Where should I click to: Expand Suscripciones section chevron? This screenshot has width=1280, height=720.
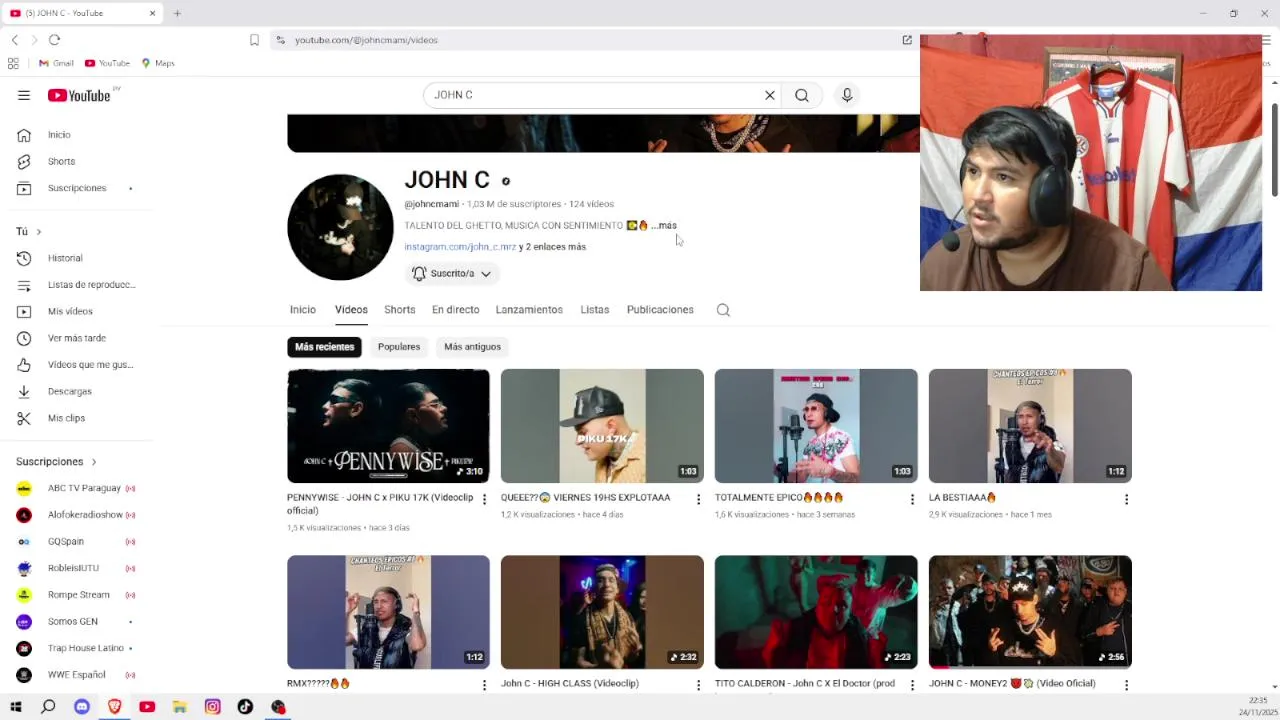[94, 462]
